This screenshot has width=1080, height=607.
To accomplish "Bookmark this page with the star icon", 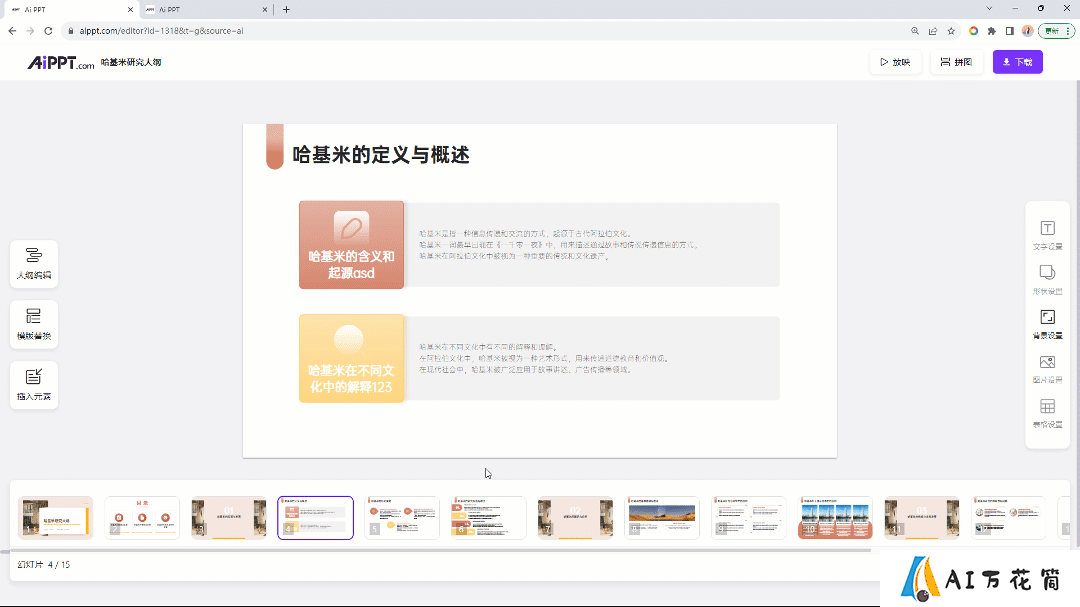I will coord(951,31).
